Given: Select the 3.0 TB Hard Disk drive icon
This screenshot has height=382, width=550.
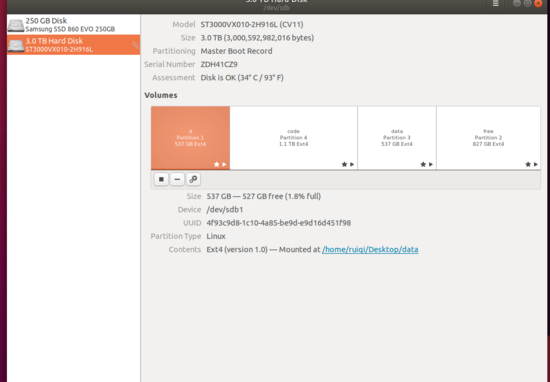Looking at the screenshot, I should [16, 45].
